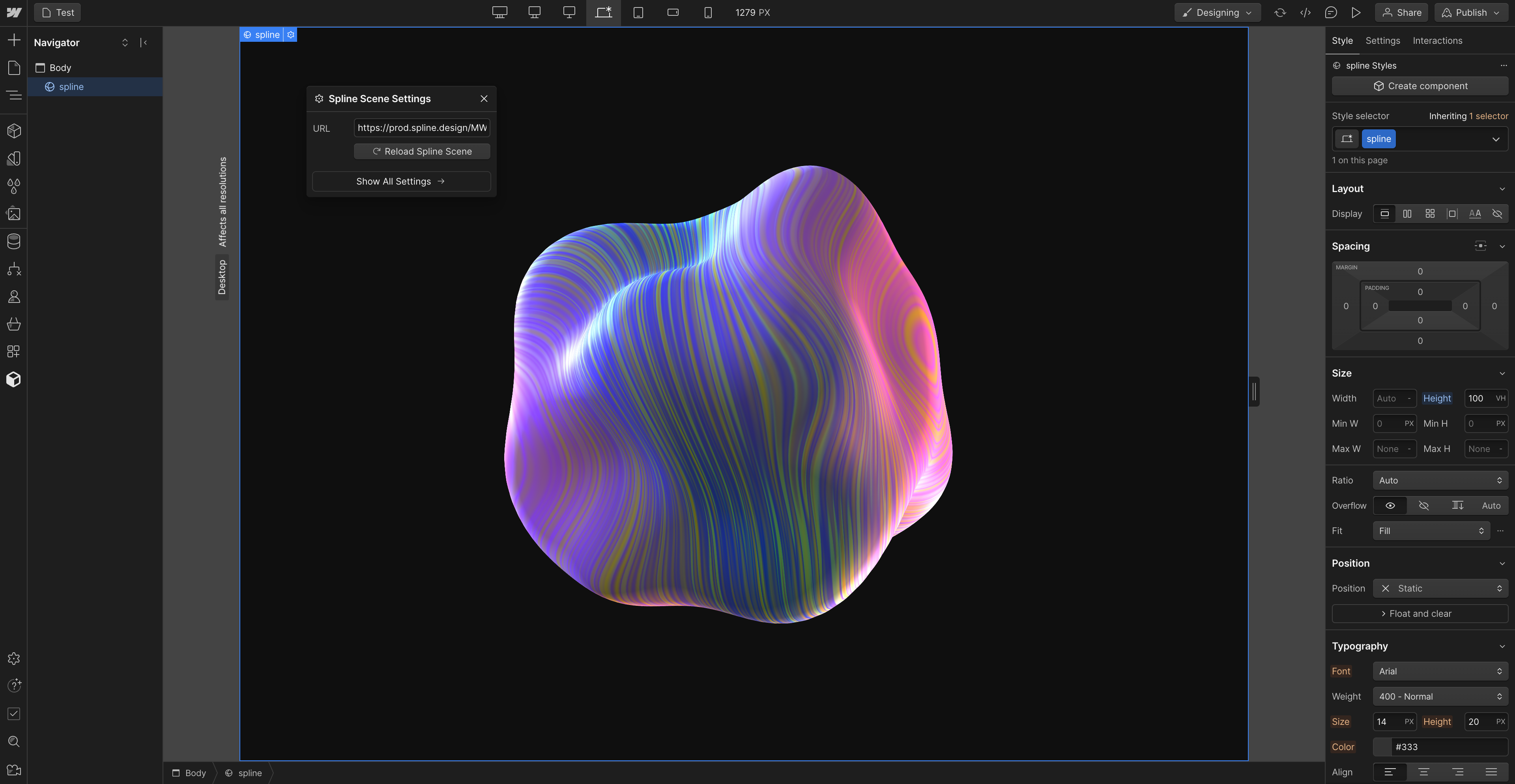Open the Designing mode dropdown
The width and height of the screenshot is (1515, 784).
[1217, 12]
